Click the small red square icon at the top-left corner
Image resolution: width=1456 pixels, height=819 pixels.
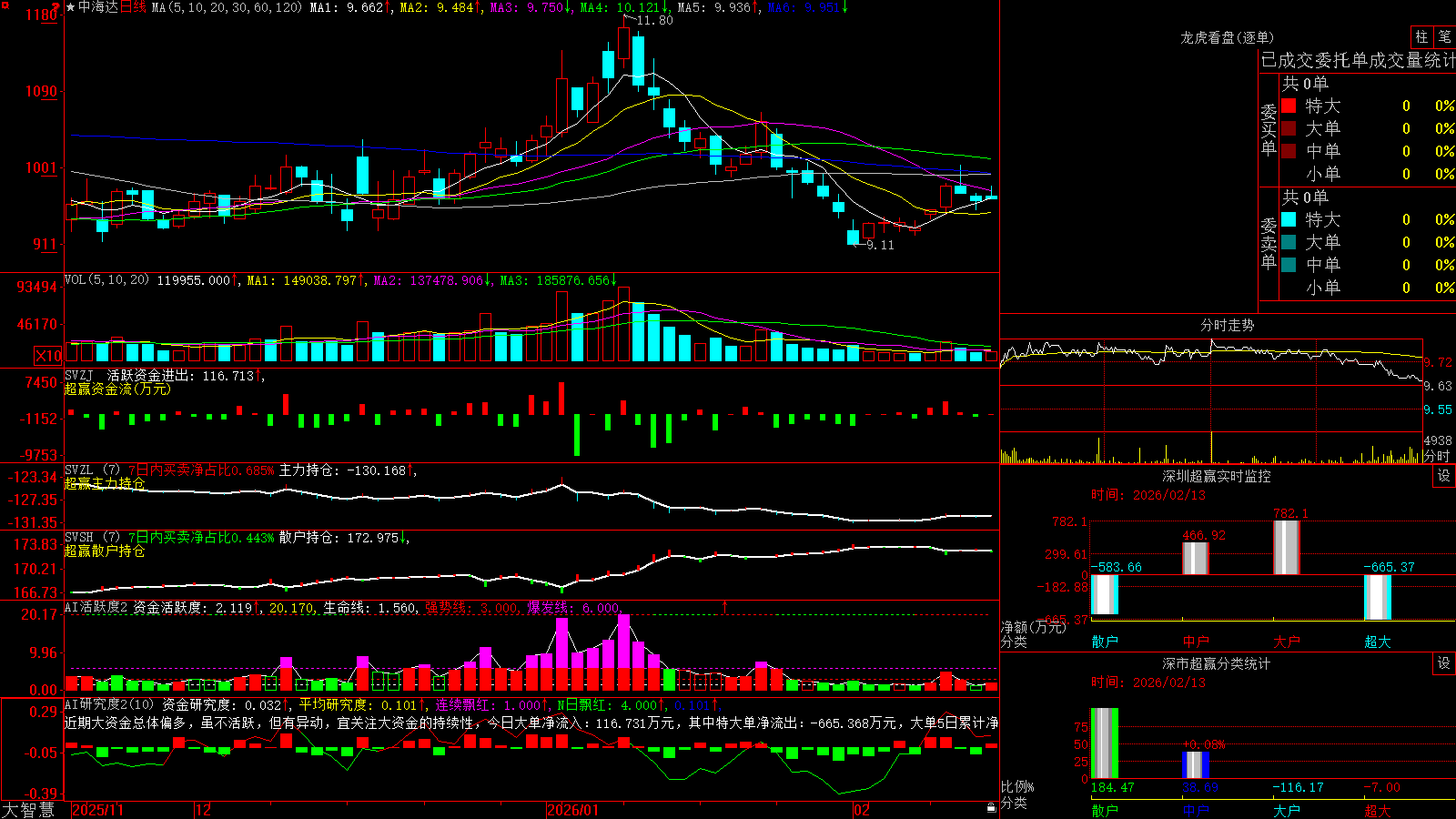(5, 5)
